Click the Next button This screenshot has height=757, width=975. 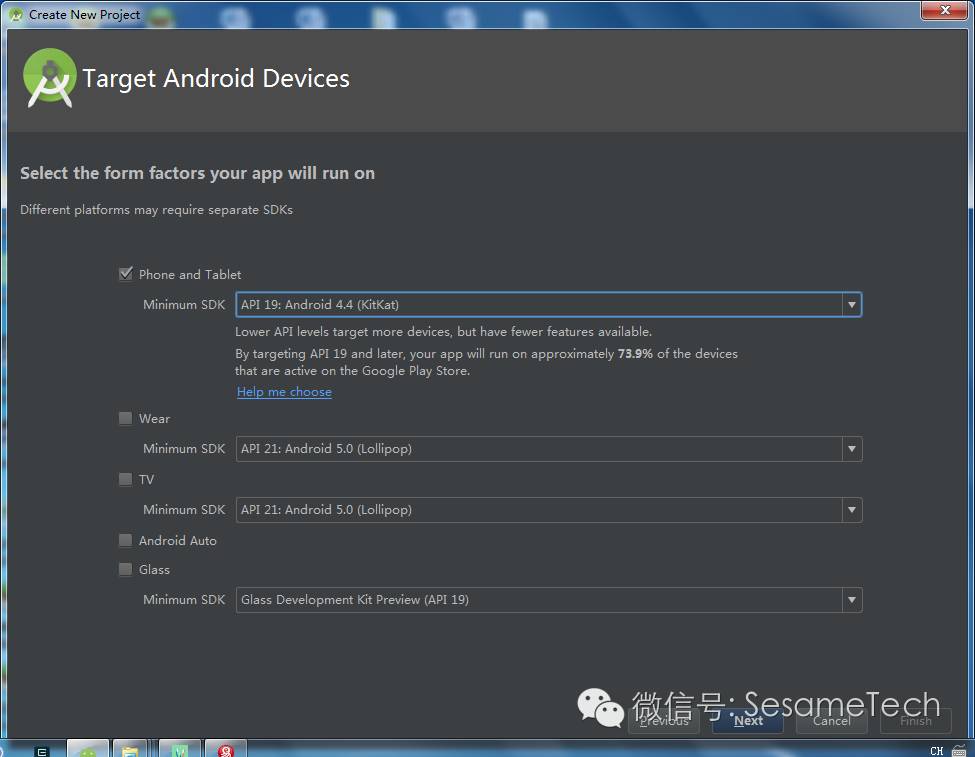coord(748,721)
